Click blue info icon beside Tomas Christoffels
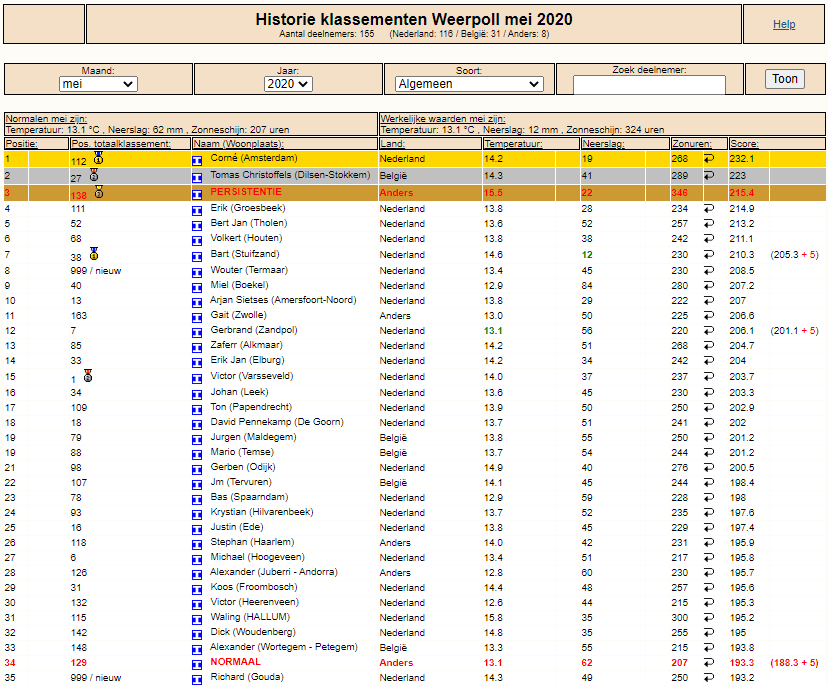This screenshot has width=828, height=685. tap(197, 177)
